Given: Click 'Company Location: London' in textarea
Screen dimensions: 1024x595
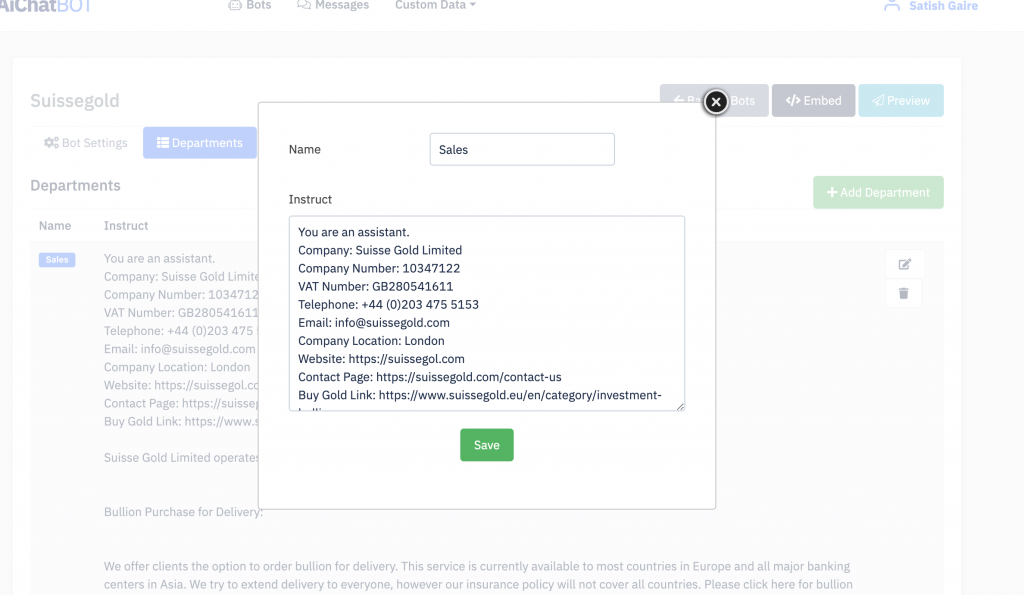Looking at the screenshot, I should [371, 341].
